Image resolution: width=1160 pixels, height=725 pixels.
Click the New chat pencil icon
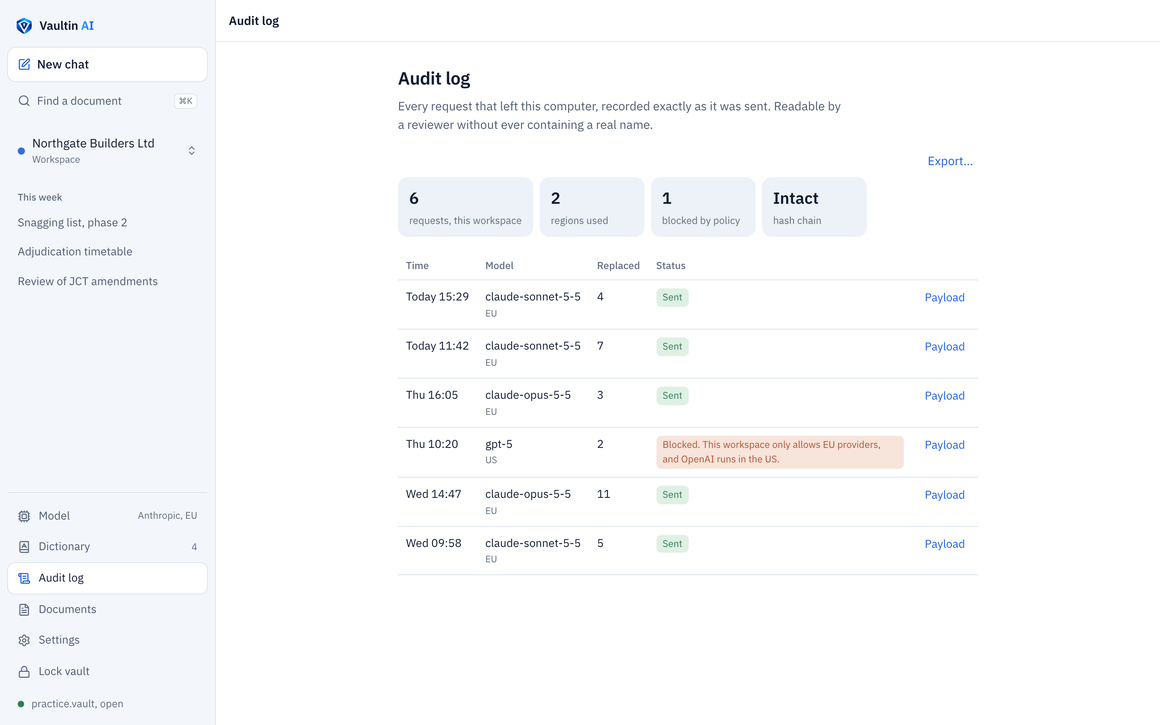pyautogui.click(x=24, y=64)
